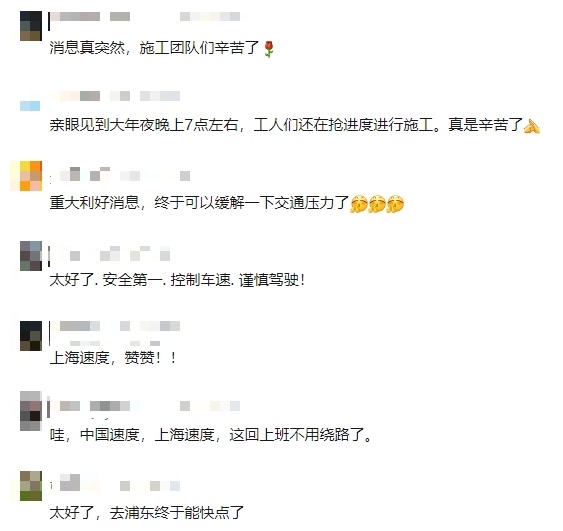563x531 pixels.
Task: Click the comment 哇，中国速度，上海速度
Action: pyautogui.click(x=211, y=435)
